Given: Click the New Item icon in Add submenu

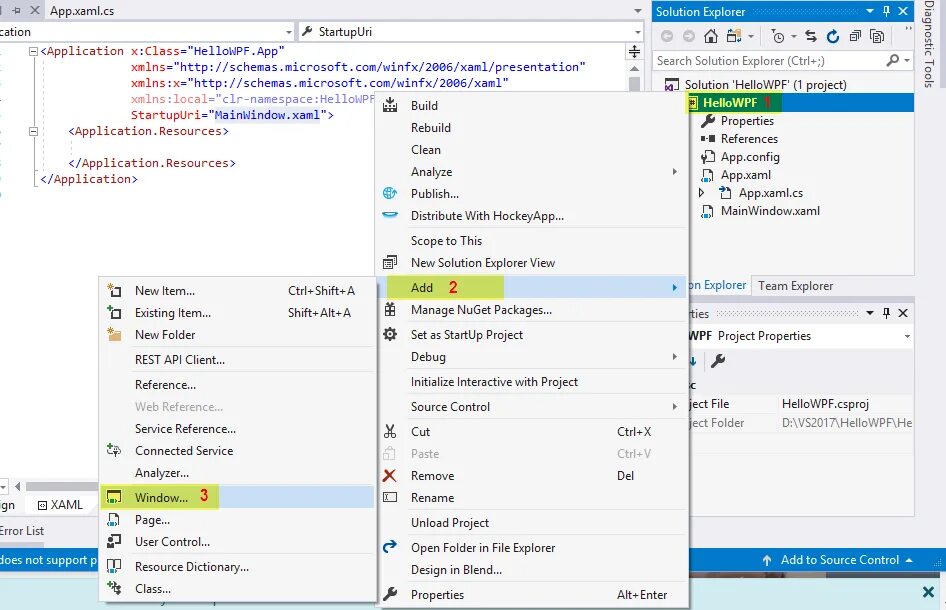Looking at the screenshot, I should tap(114, 290).
